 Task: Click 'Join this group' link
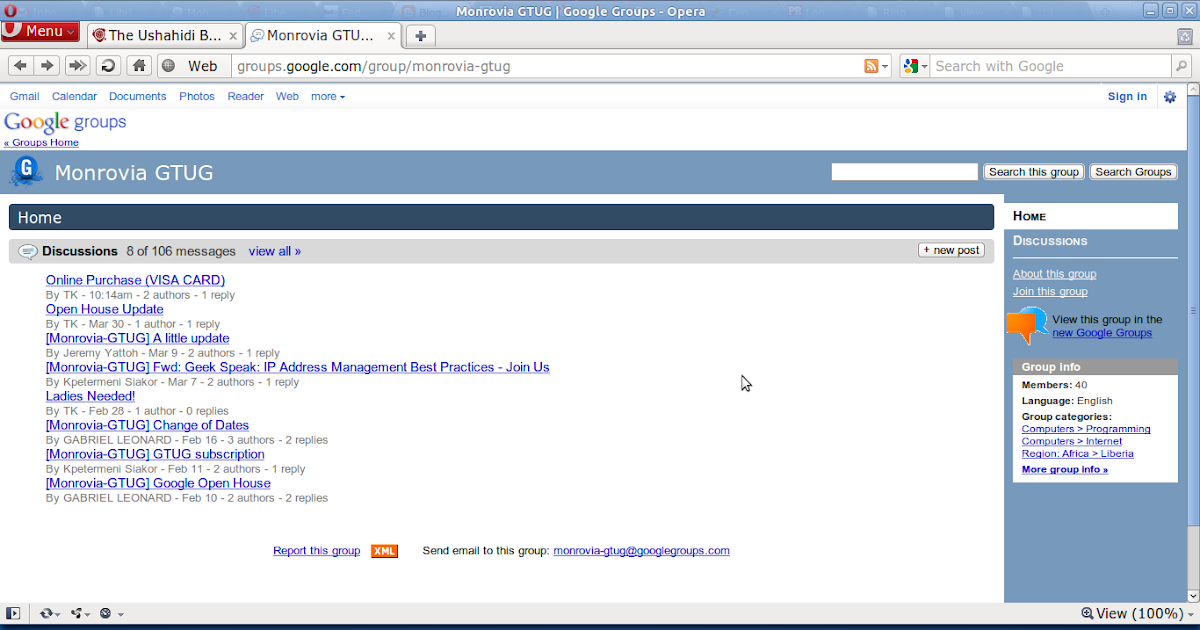pos(1050,292)
